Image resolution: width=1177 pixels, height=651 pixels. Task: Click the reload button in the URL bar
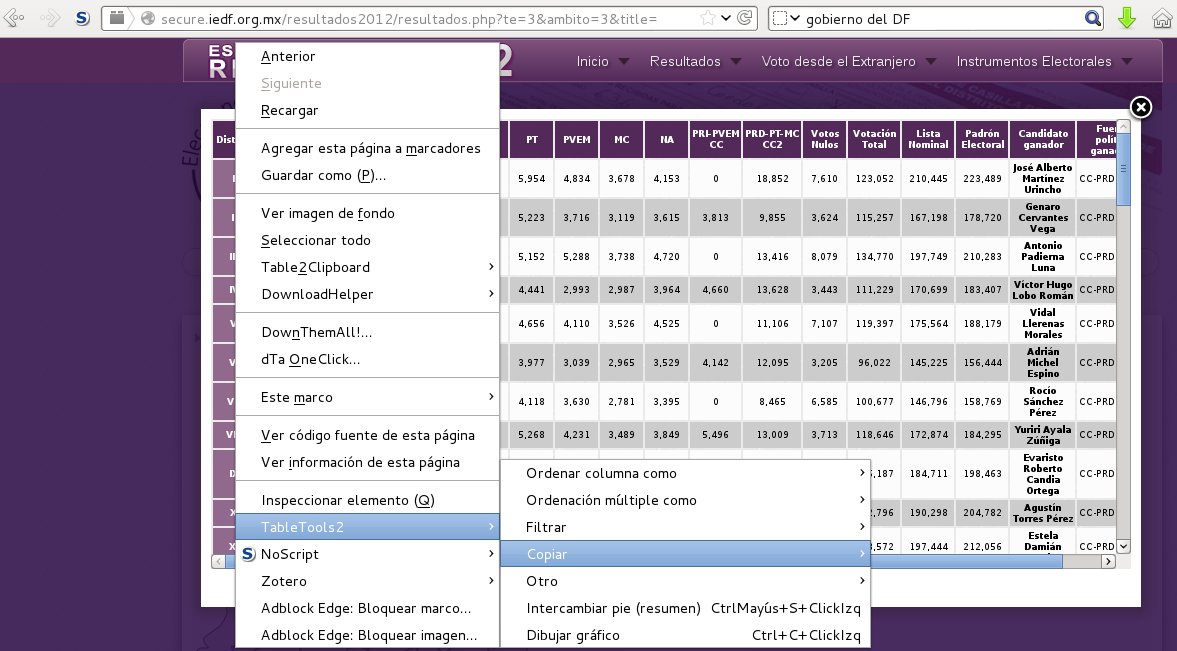tap(746, 18)
